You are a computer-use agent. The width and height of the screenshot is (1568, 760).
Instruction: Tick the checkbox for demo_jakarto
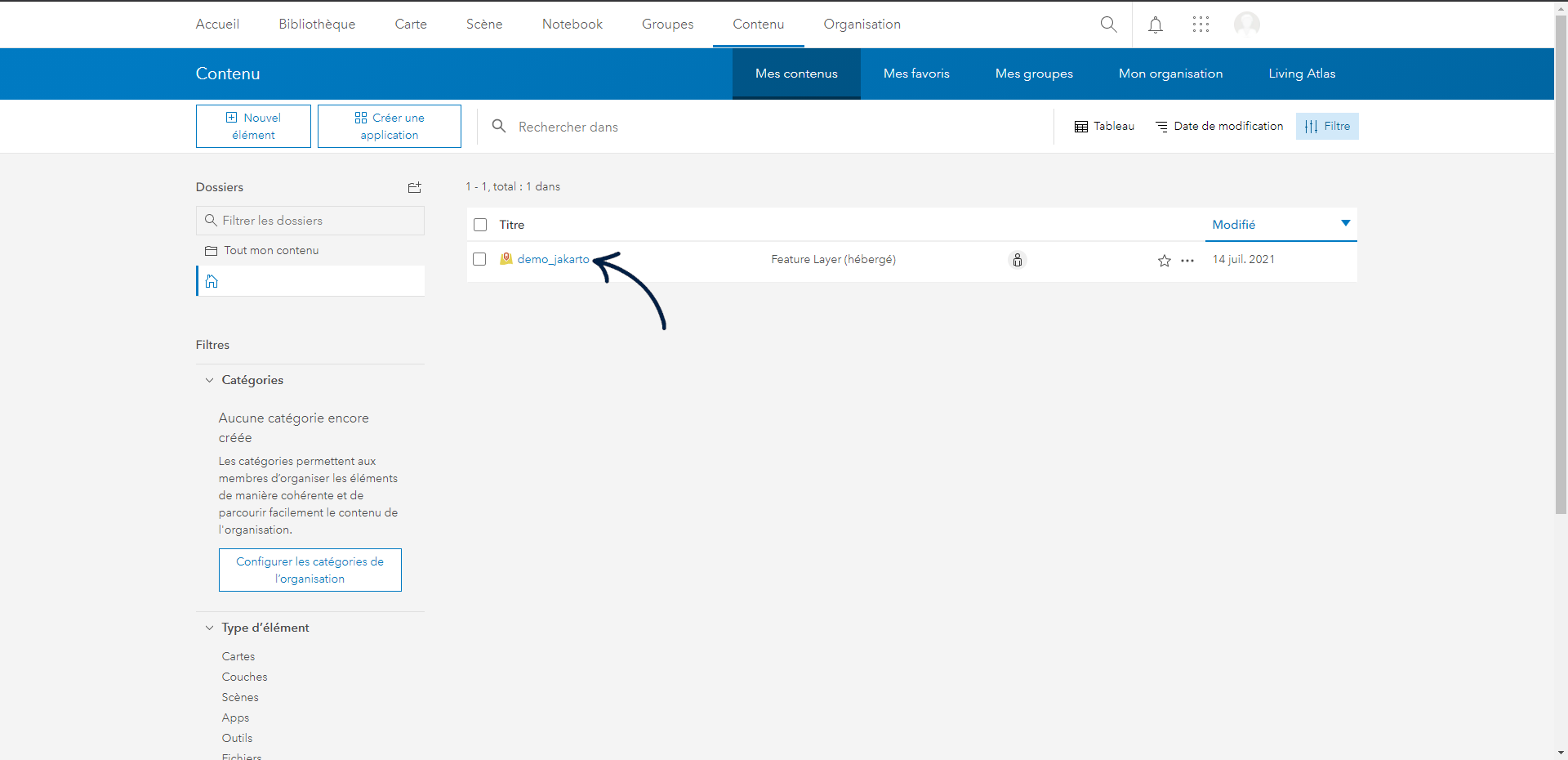tap(479, 259)
